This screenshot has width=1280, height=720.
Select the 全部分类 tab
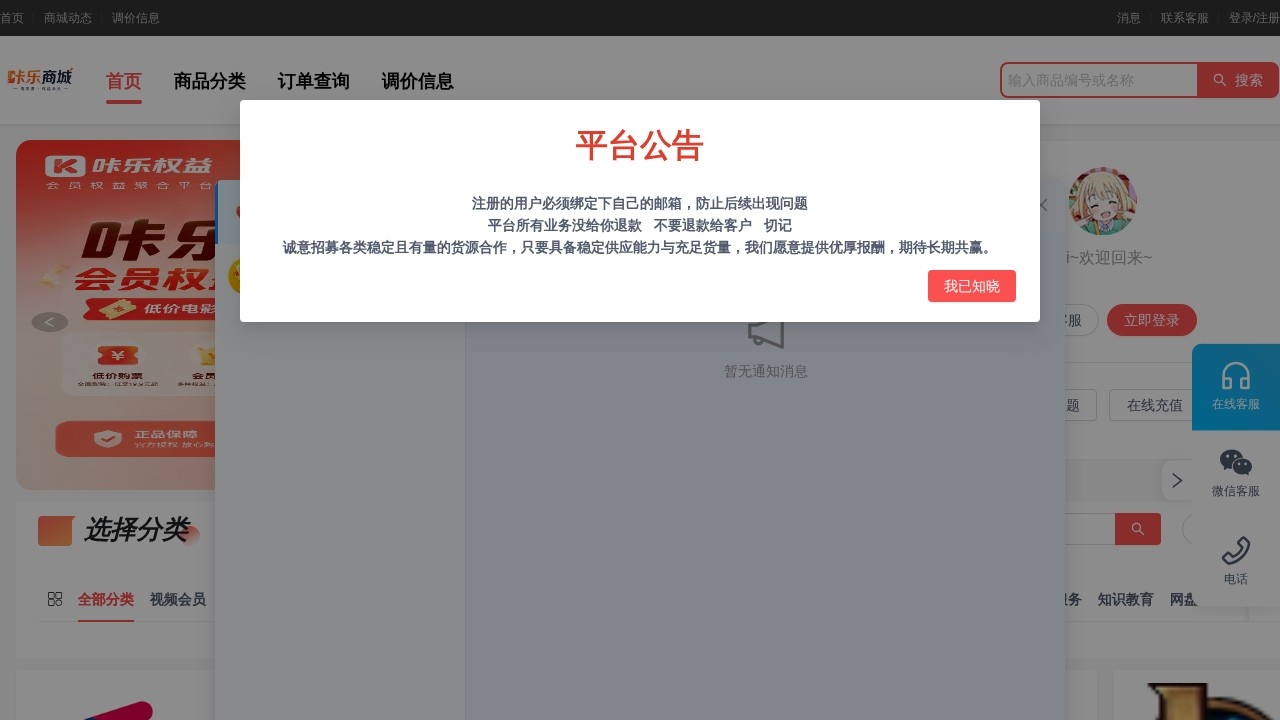point(106,599)
